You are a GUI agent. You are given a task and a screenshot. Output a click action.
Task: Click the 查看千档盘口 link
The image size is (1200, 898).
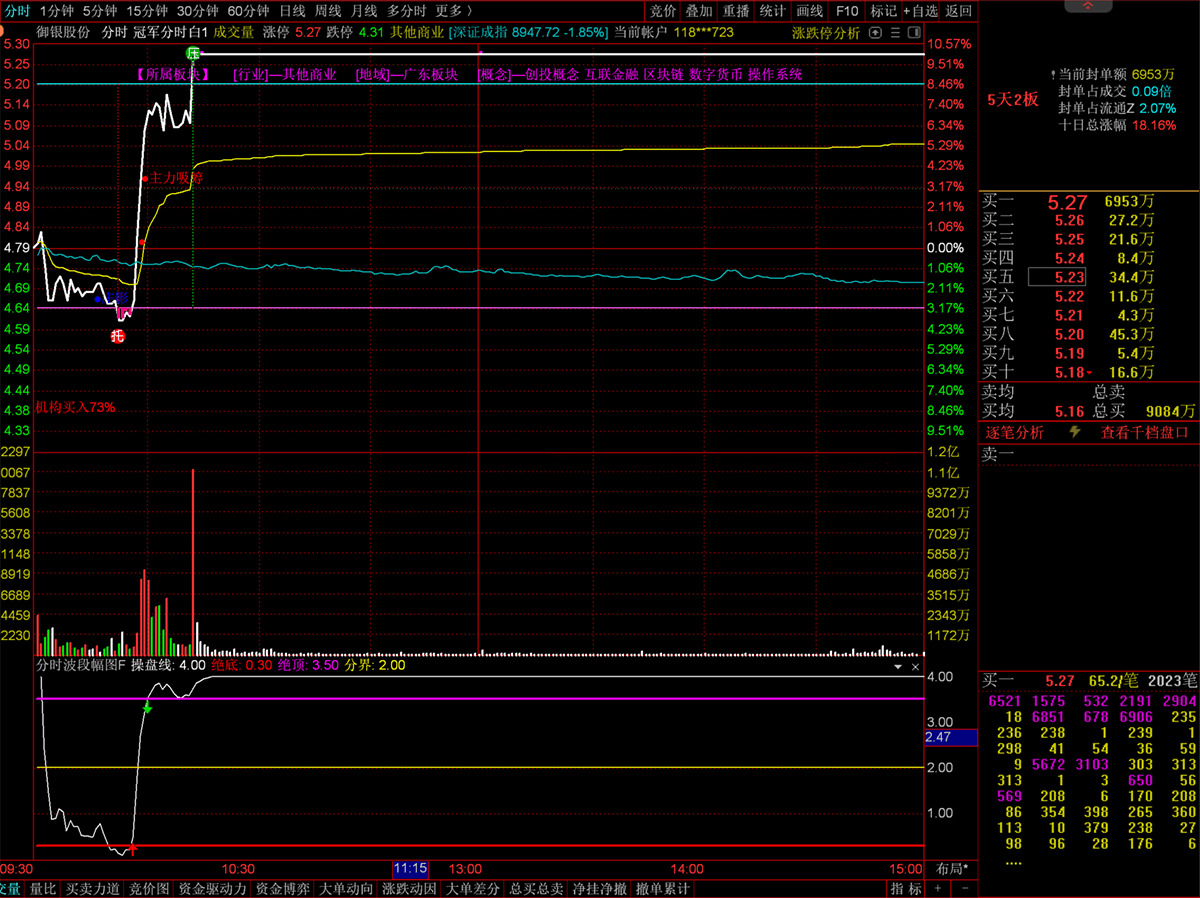click(1144, 432)
